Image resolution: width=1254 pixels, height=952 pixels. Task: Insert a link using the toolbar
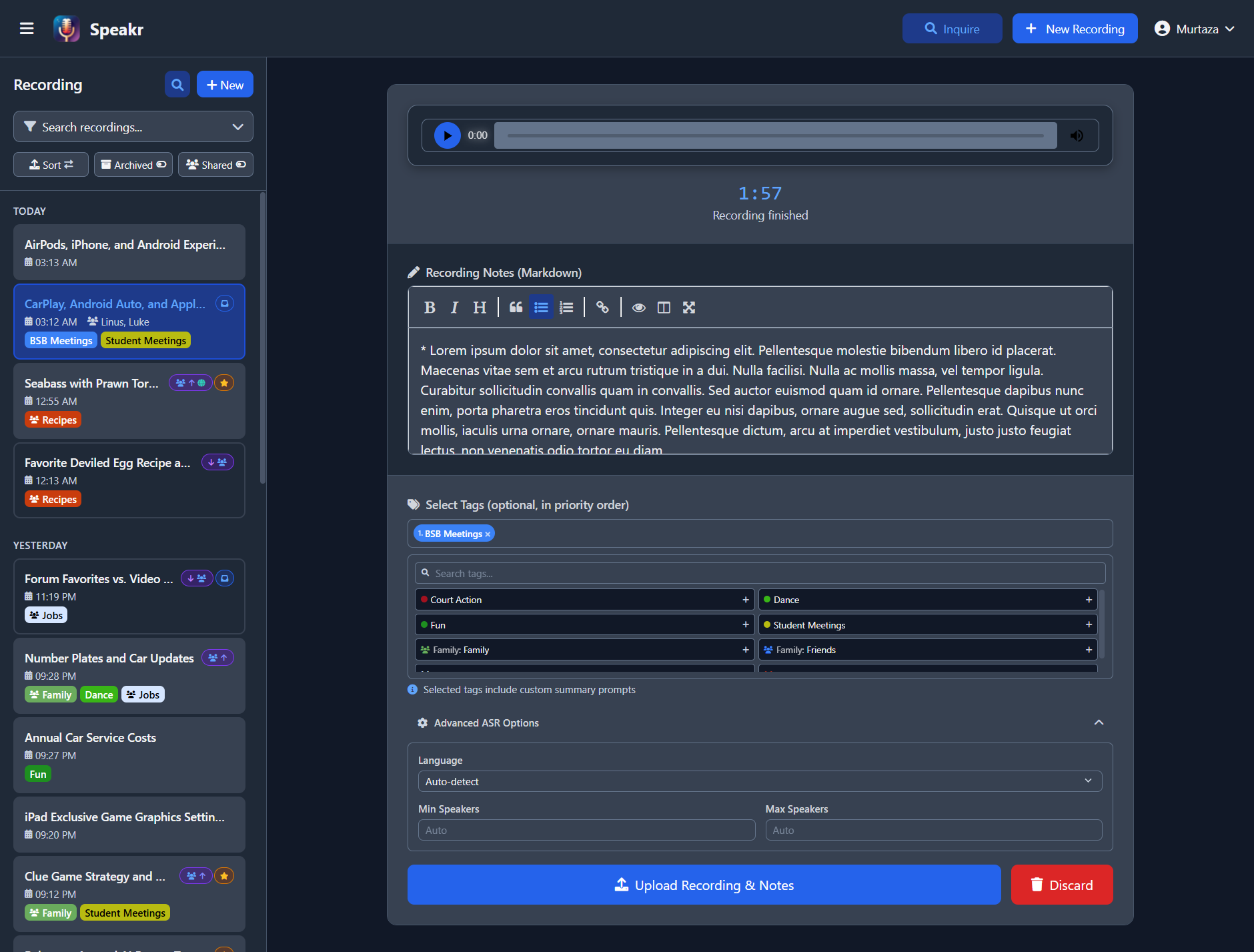point(602,308)
